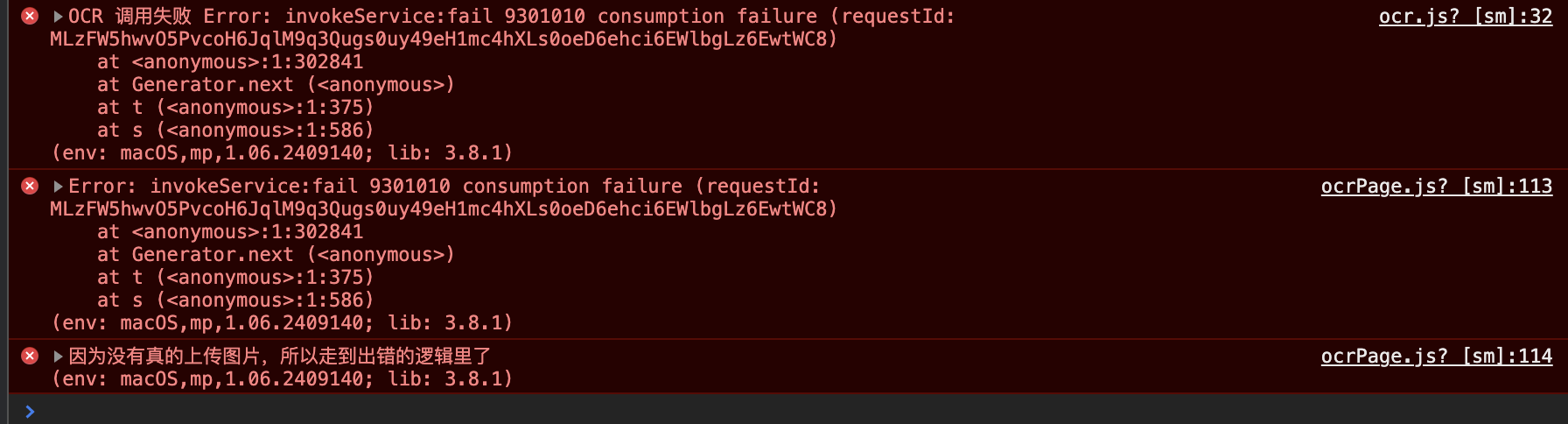Click the env line of the ocrPage.js:113 error
The image size is (1568, 424).
pyautogui.click(x=282, y=323)
